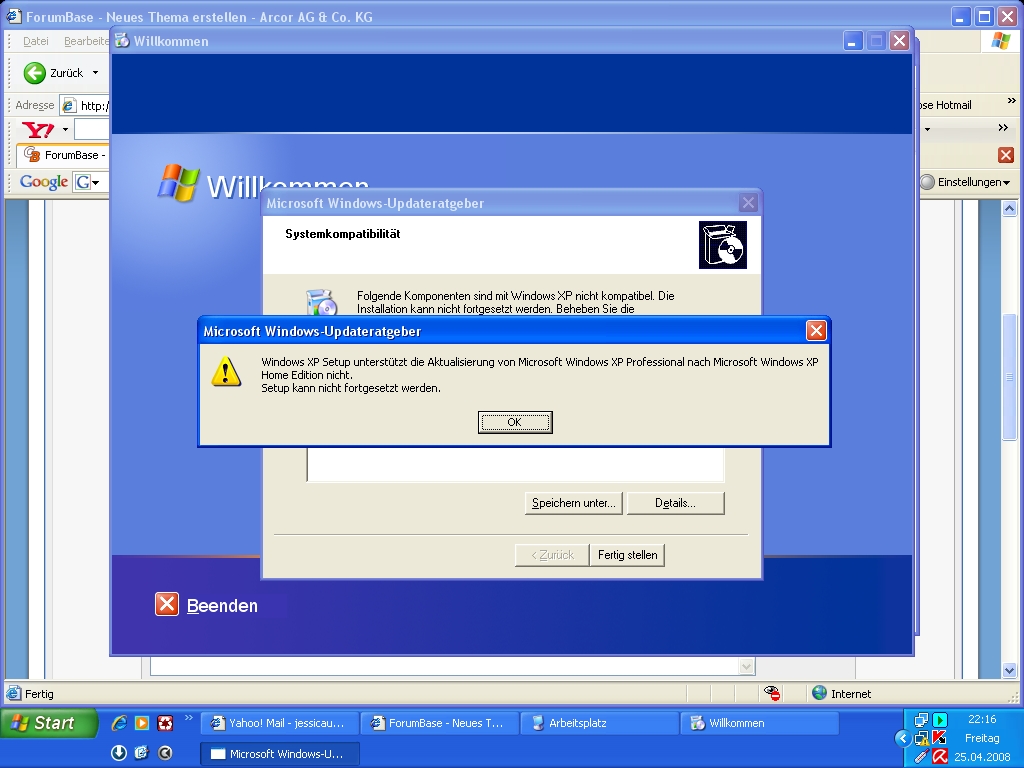
Task: Open the Zurück history dropdown arrow
Action: 95,72
